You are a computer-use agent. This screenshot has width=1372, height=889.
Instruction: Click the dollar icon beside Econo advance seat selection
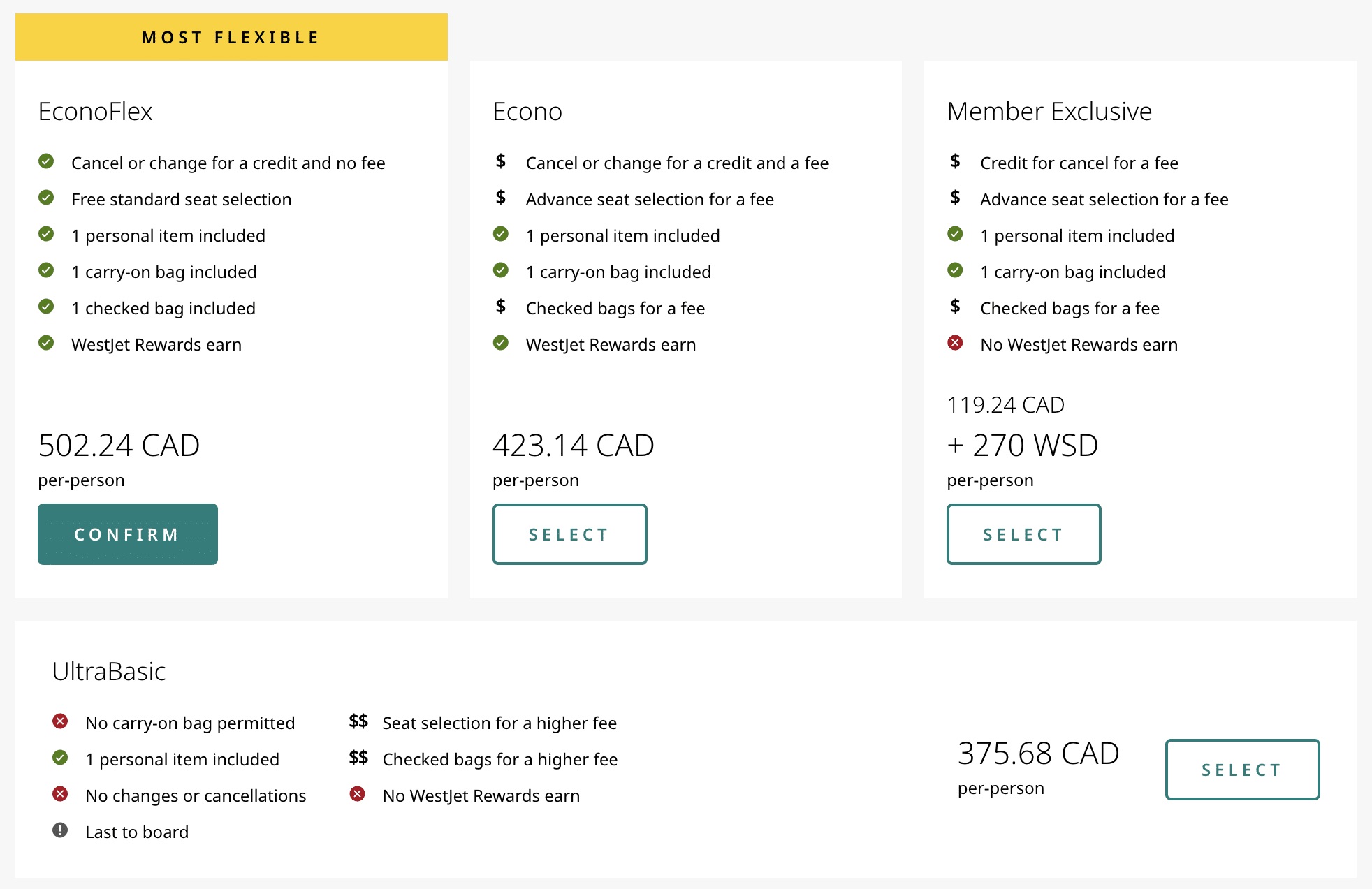click(x=500, y=198)
